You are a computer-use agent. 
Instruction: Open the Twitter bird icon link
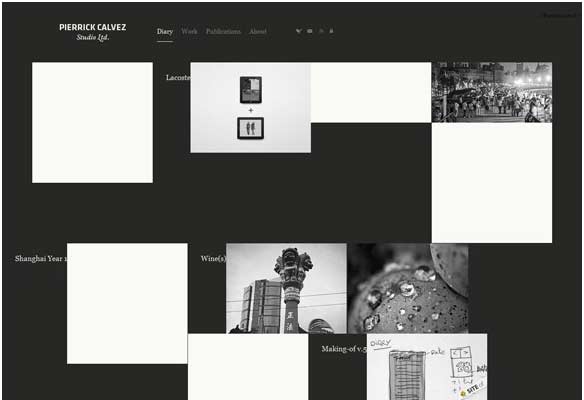[298, 31]
